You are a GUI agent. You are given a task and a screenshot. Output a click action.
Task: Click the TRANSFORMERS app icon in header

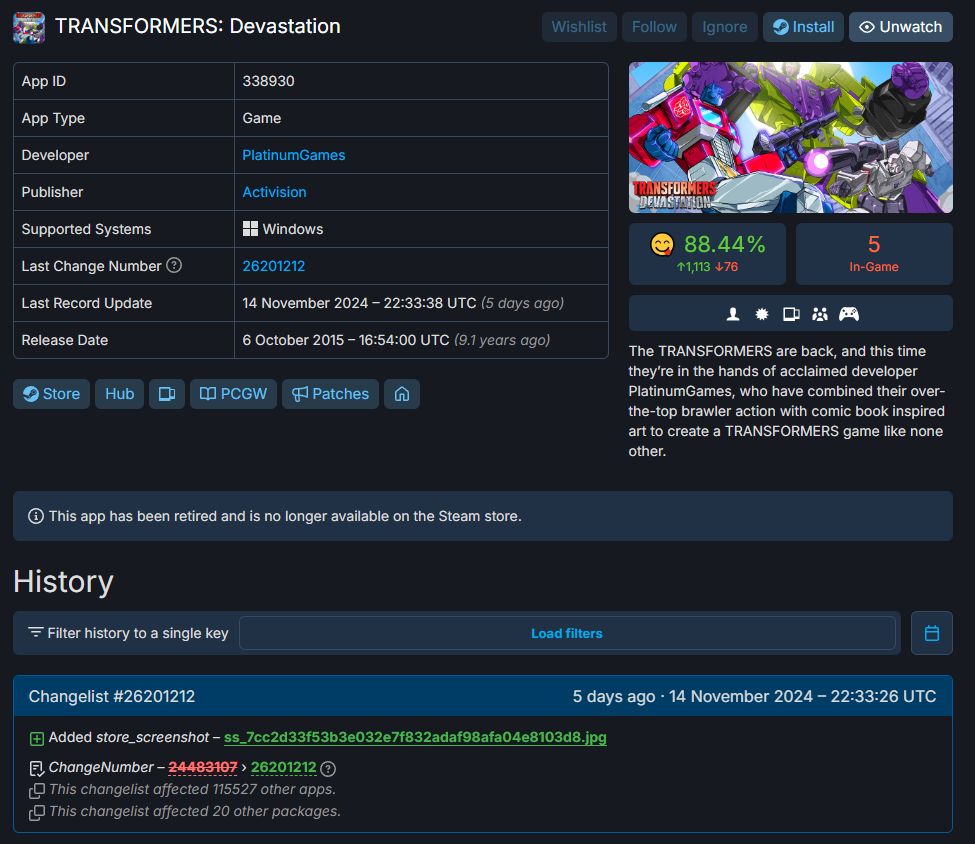pos(29,27)
